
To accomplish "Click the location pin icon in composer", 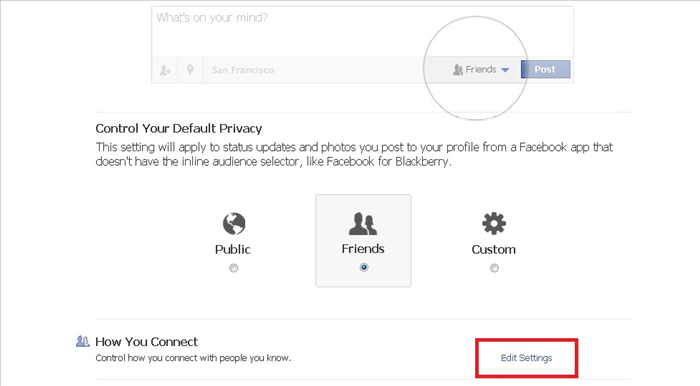I will (x=190, y=70).
